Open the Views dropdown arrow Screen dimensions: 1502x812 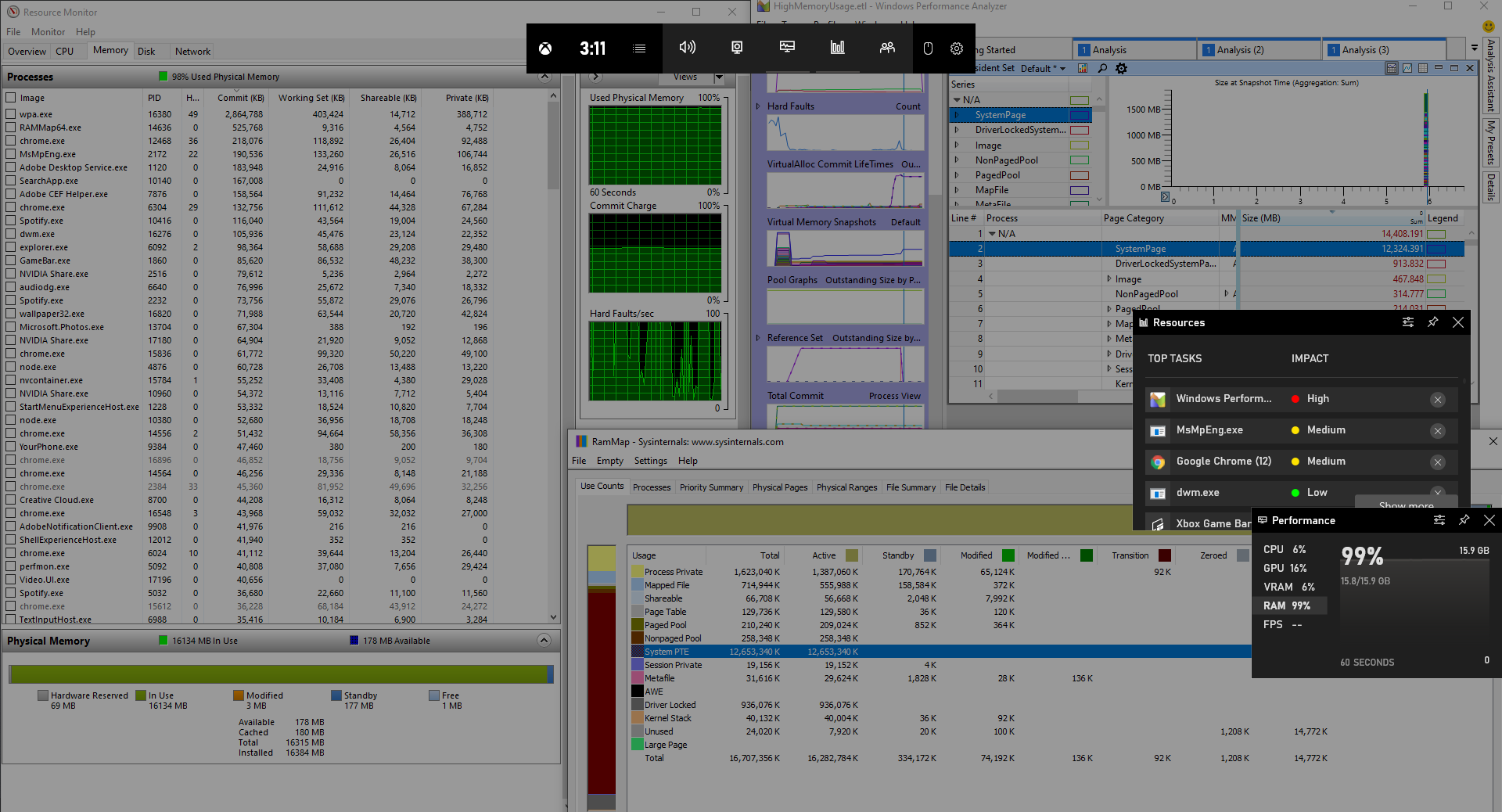pos(718,77)
